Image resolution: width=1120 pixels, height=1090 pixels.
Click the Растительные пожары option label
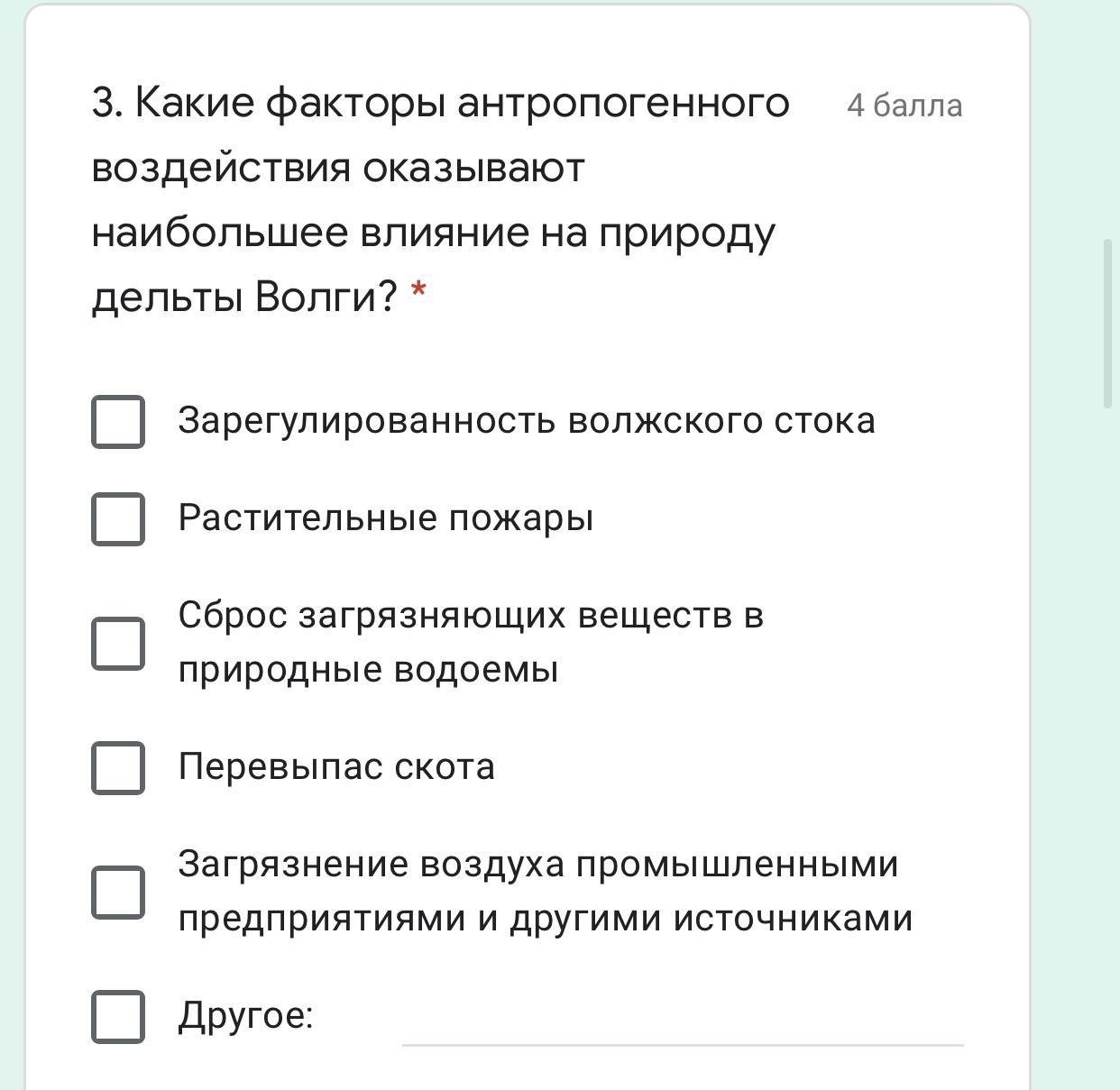coord(385,518)
